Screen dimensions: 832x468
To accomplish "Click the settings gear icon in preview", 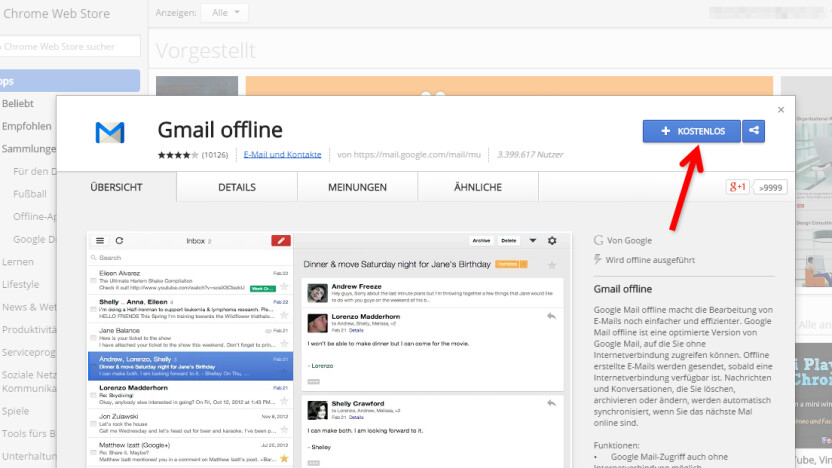I will [x=552, y=240].
